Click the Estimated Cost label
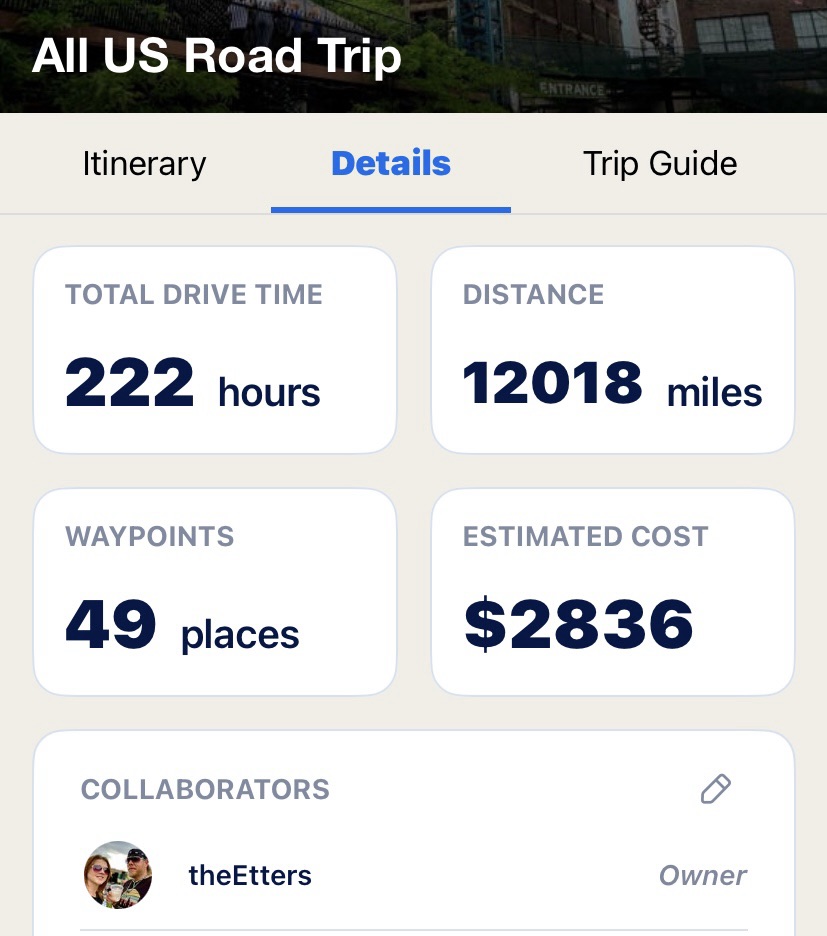The image size is (827, 936). coord(585,536)
